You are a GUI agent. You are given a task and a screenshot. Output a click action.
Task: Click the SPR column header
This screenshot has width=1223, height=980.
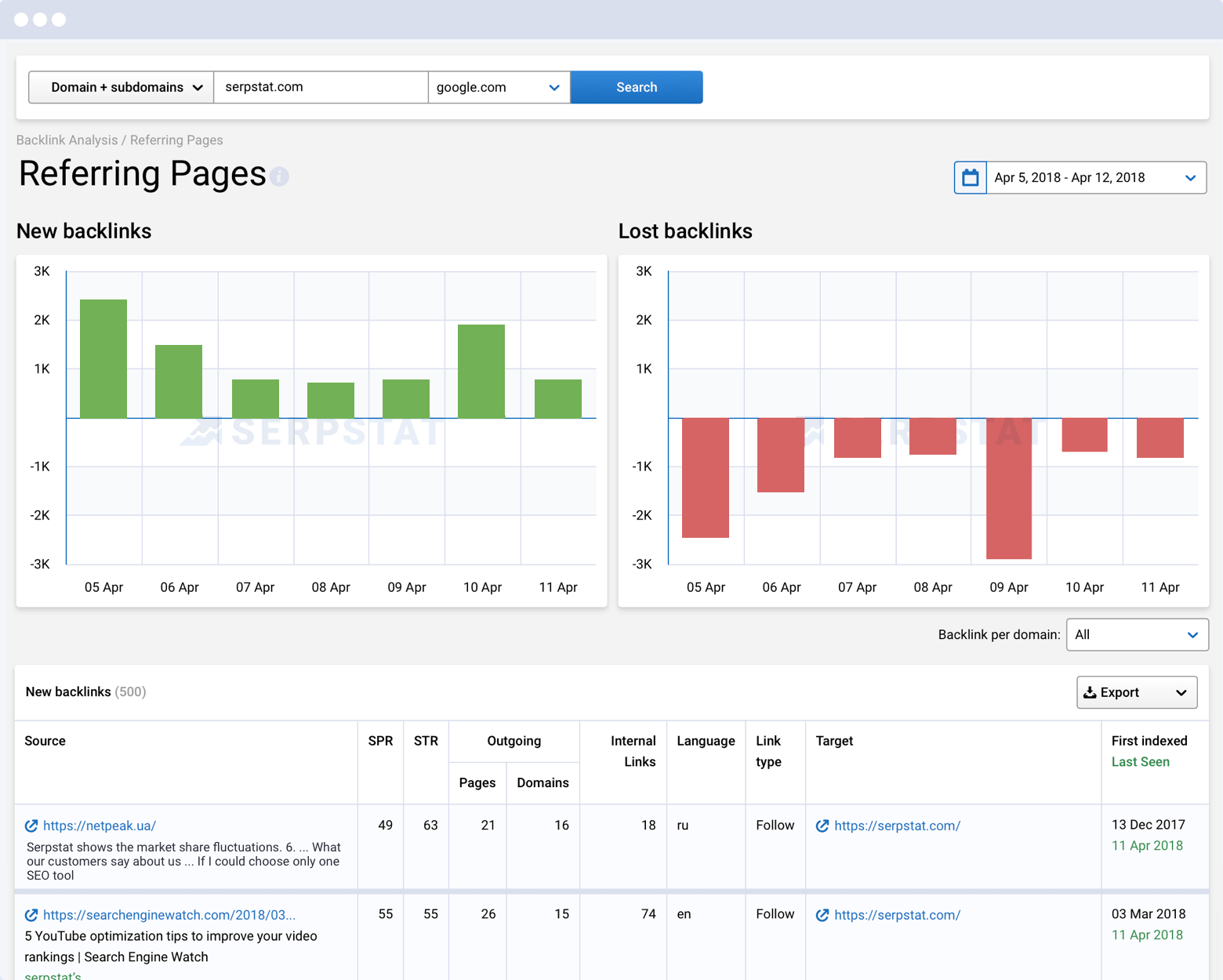click(x=380, y=741)
